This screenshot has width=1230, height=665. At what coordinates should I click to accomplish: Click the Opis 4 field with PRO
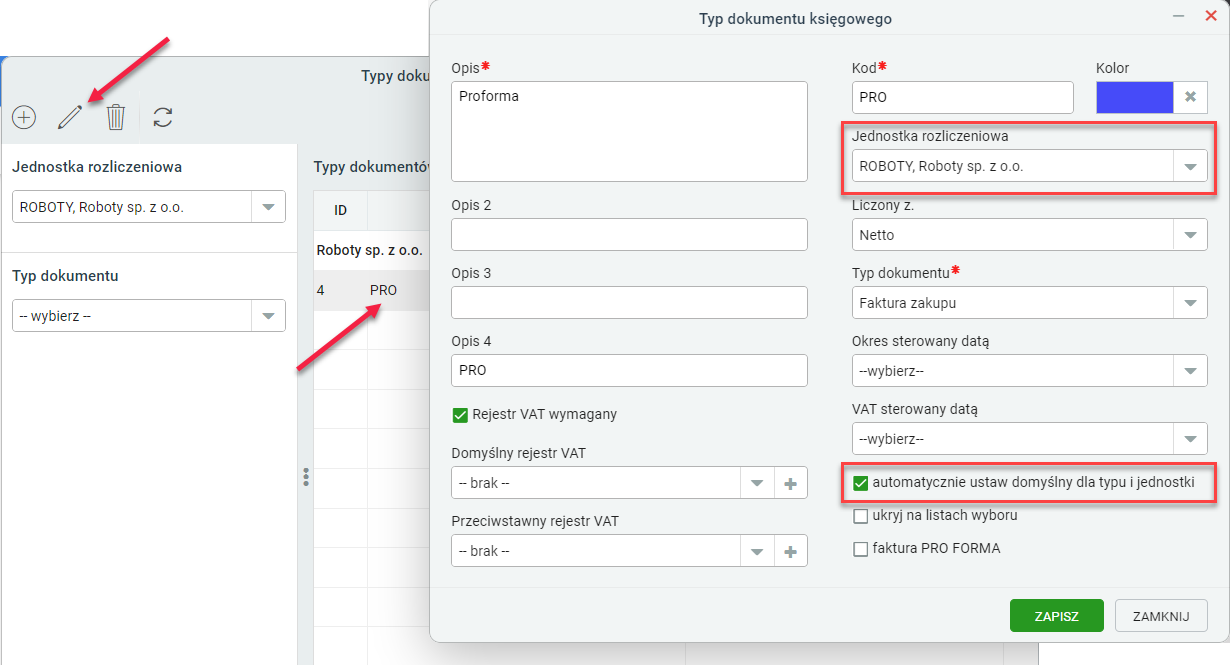click(629, 370)
